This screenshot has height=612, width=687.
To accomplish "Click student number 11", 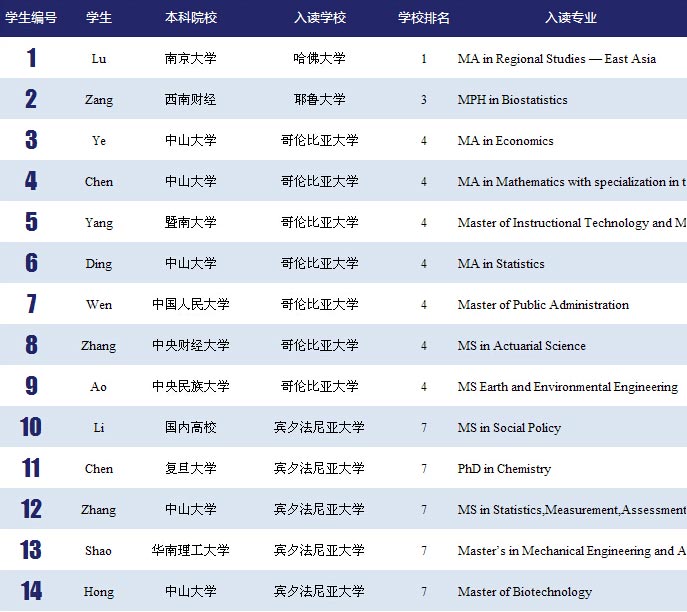I will (x=31, y=468).
